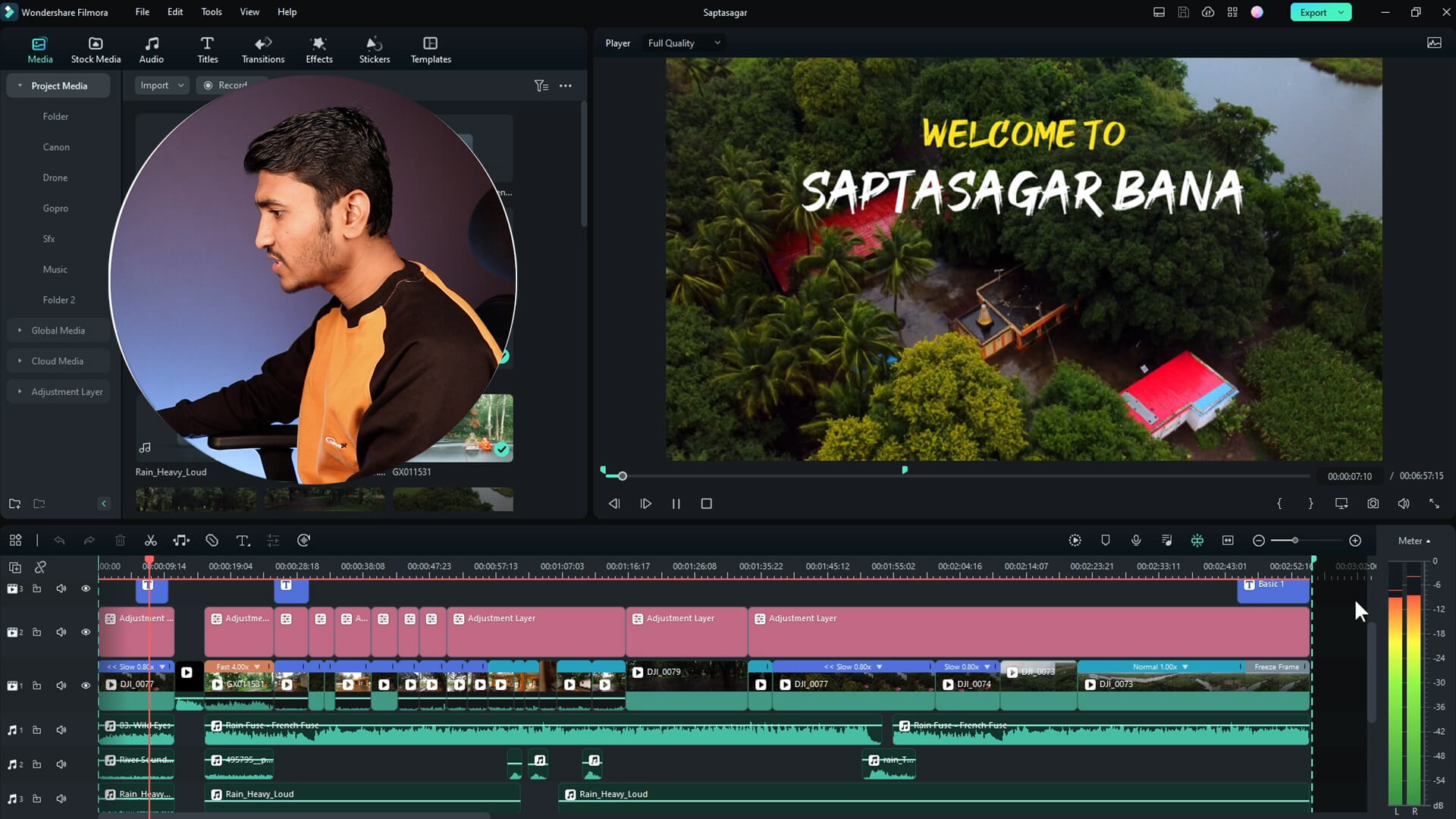The image size is (1456, 819).
Task: Mute audio track 1 speaker
Action: click(61, 730)
